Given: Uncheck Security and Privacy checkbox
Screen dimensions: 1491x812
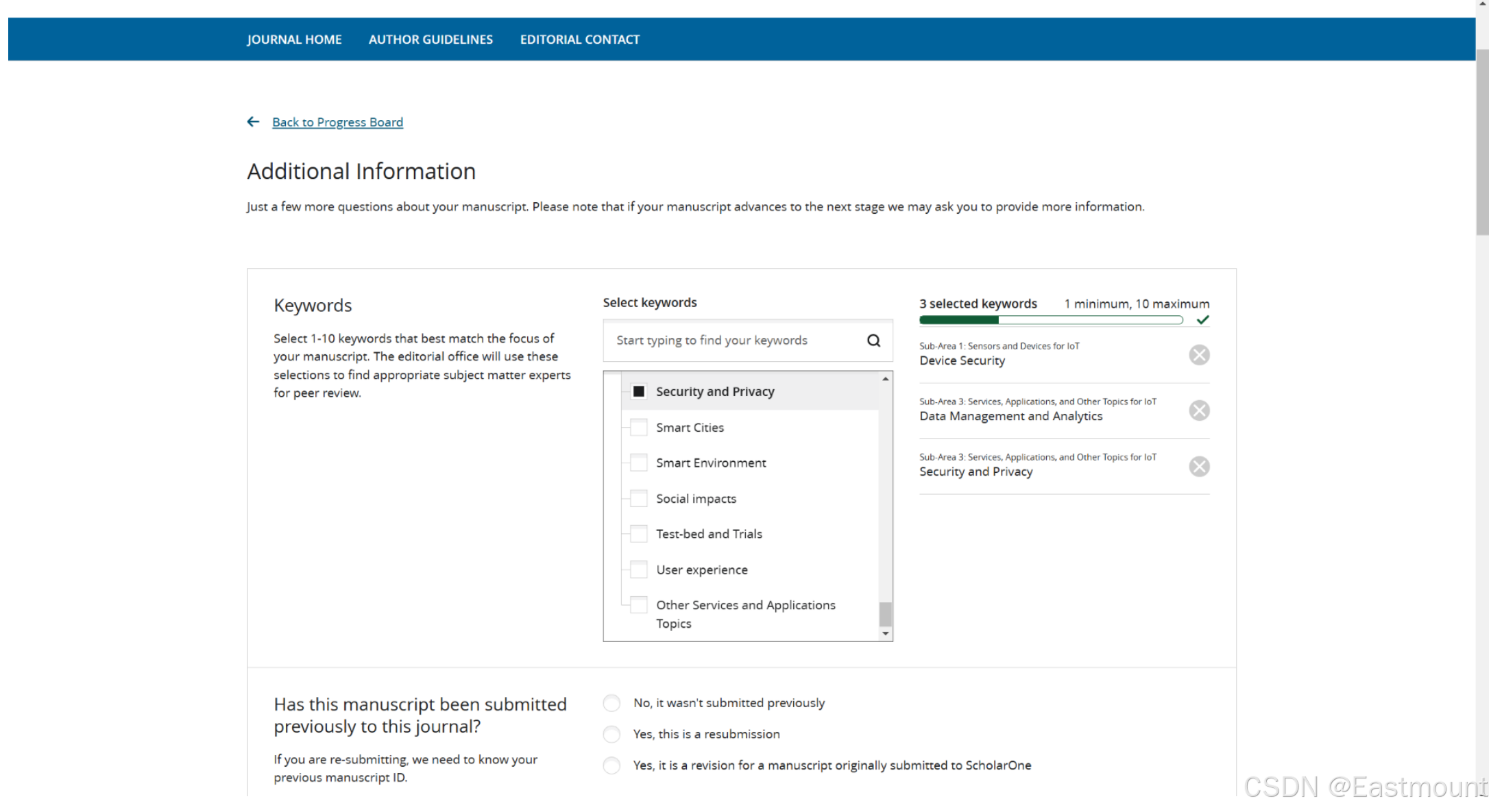Looking at the screenshot, I should [x=638, y=391].
